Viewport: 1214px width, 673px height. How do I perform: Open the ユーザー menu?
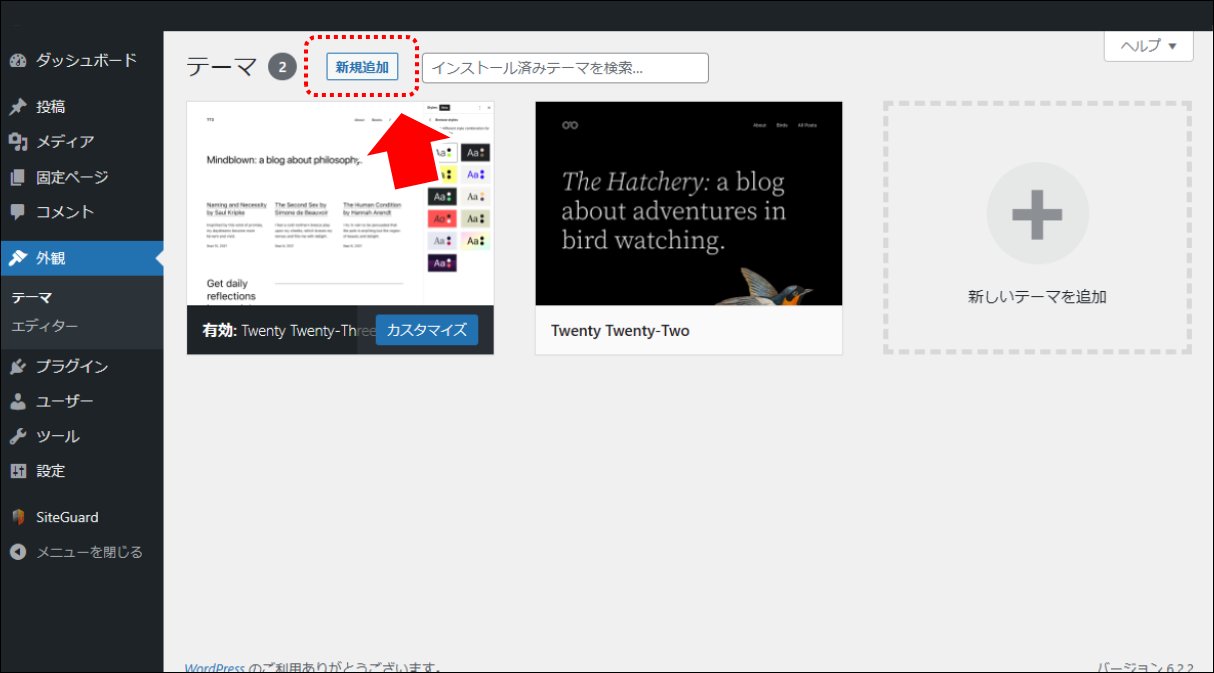[x=82, y=401]
